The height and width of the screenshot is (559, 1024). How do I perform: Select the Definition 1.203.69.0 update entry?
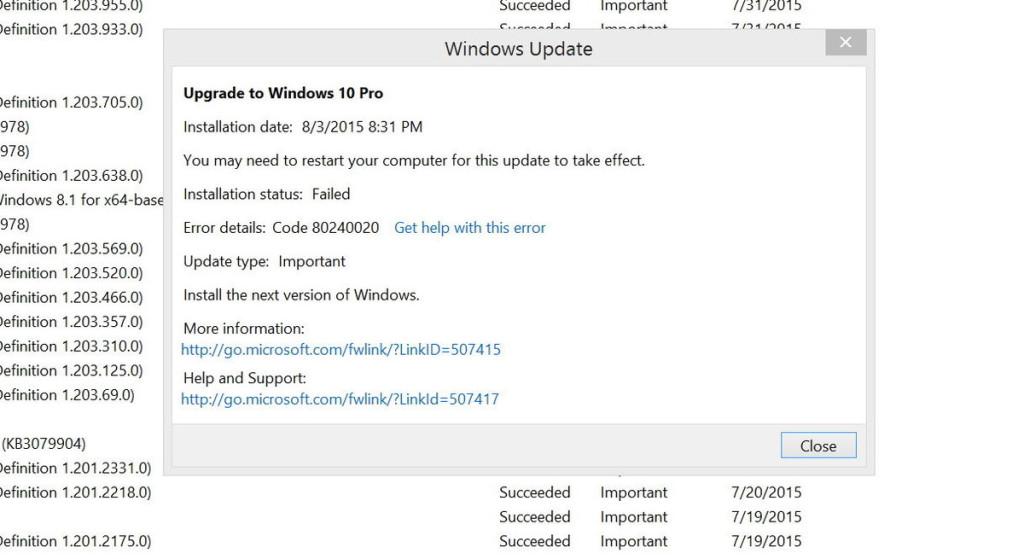[x=66, y=395]
